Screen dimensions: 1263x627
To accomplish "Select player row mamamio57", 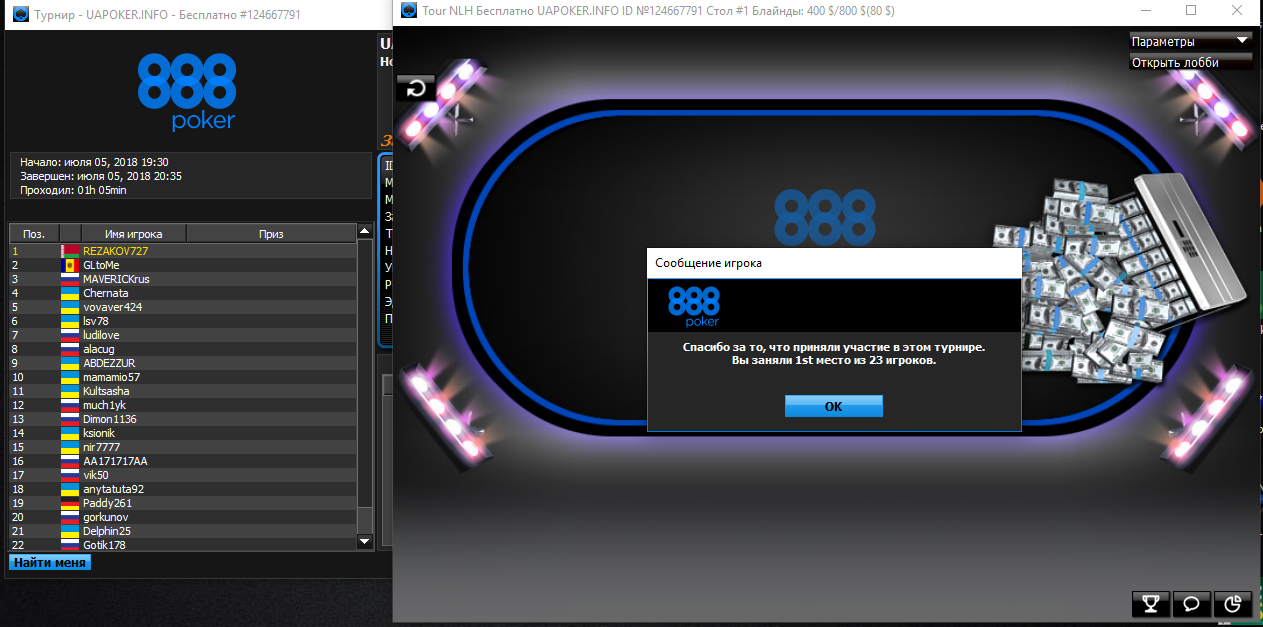I will pyautogui.click(x=183, y=377).
